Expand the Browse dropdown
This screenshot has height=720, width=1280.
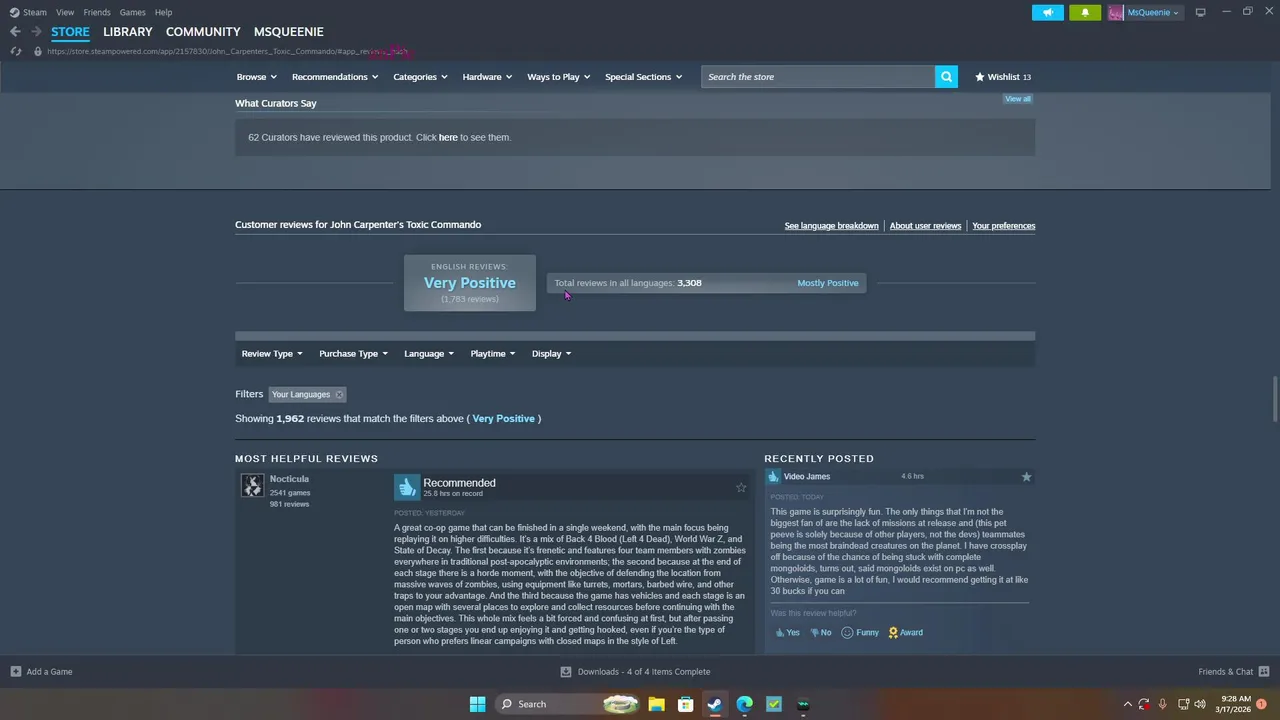point(257,77)
